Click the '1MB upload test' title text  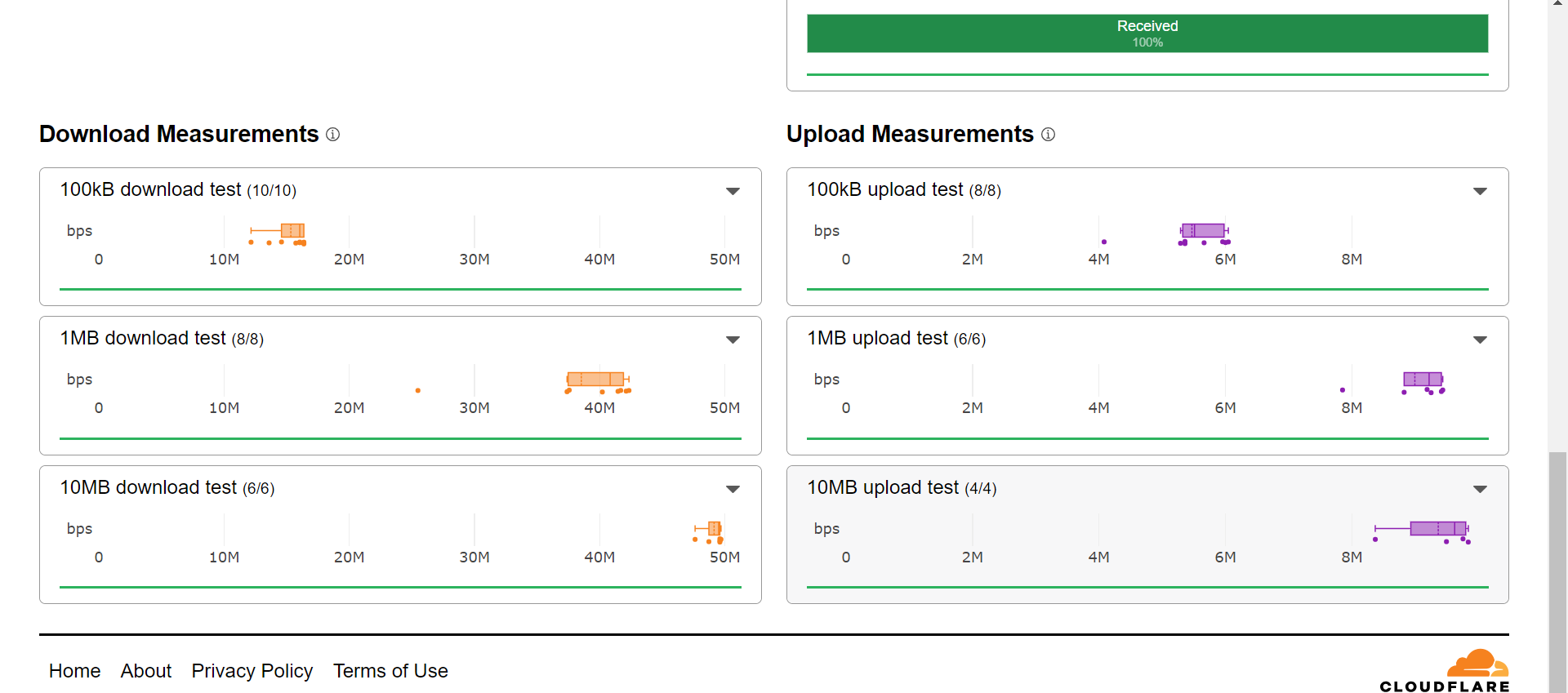click(x=877, y=338)
